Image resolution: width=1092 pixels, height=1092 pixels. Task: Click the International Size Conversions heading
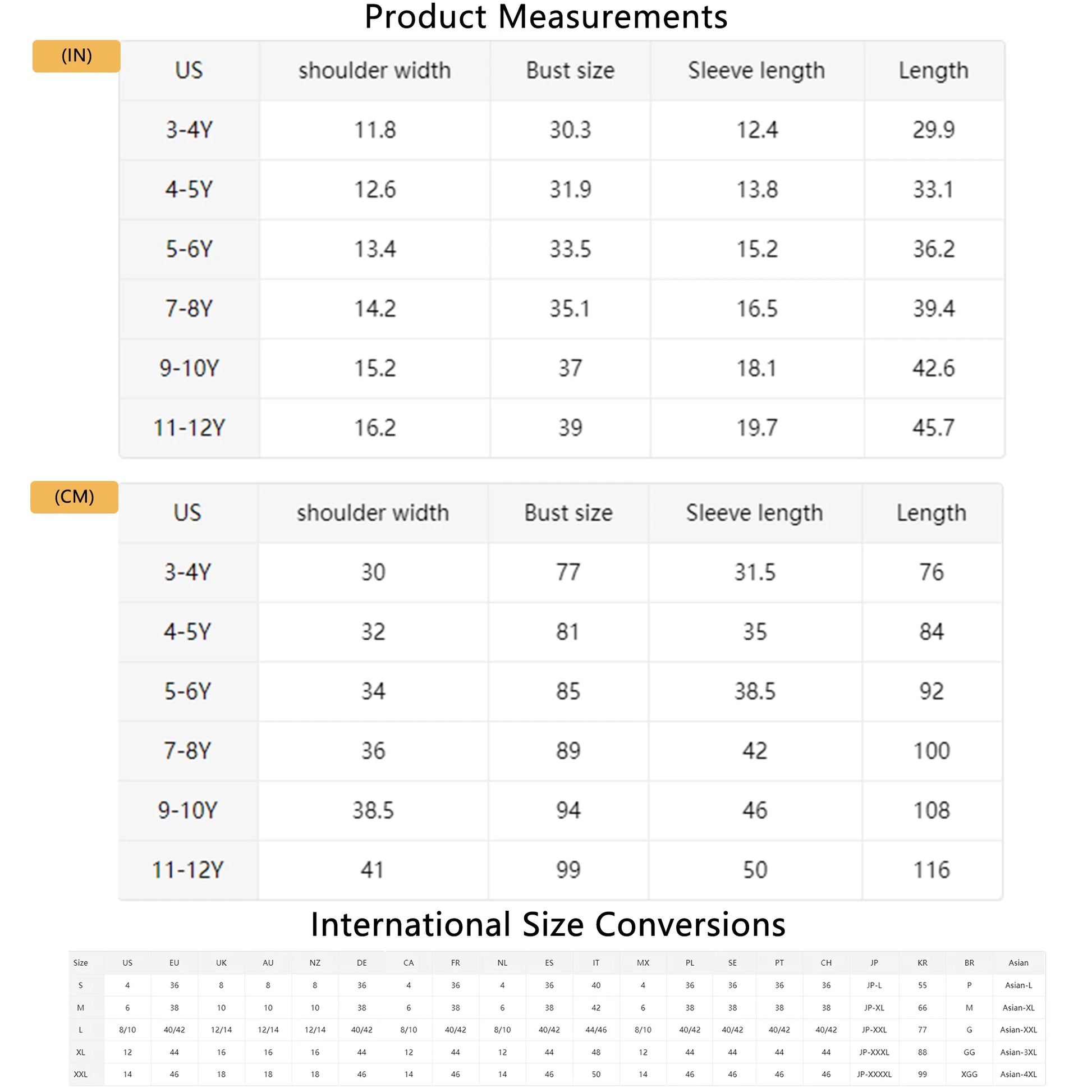(548, 925)
